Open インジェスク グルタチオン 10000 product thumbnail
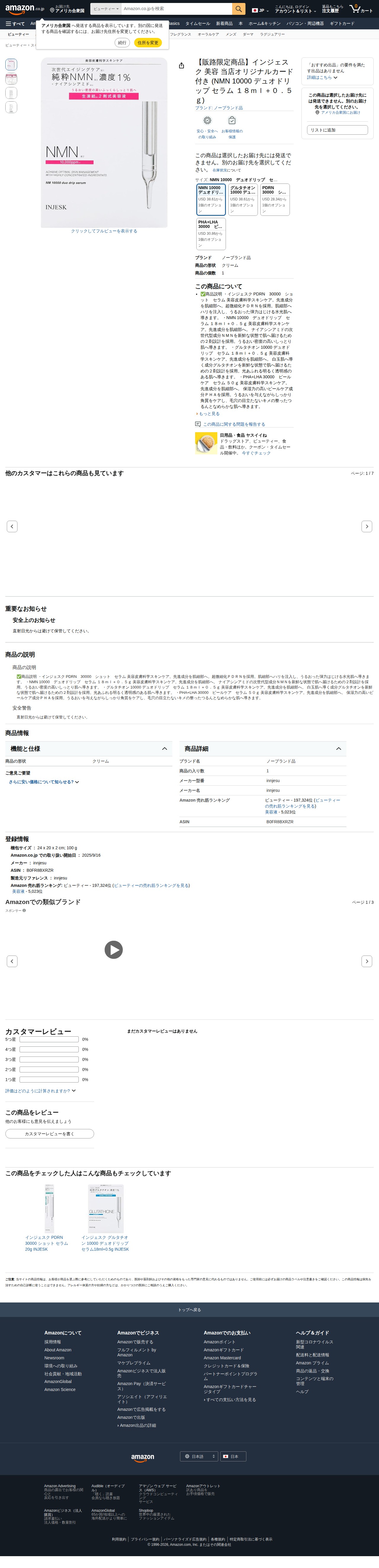 click(x=106, y=1209)
